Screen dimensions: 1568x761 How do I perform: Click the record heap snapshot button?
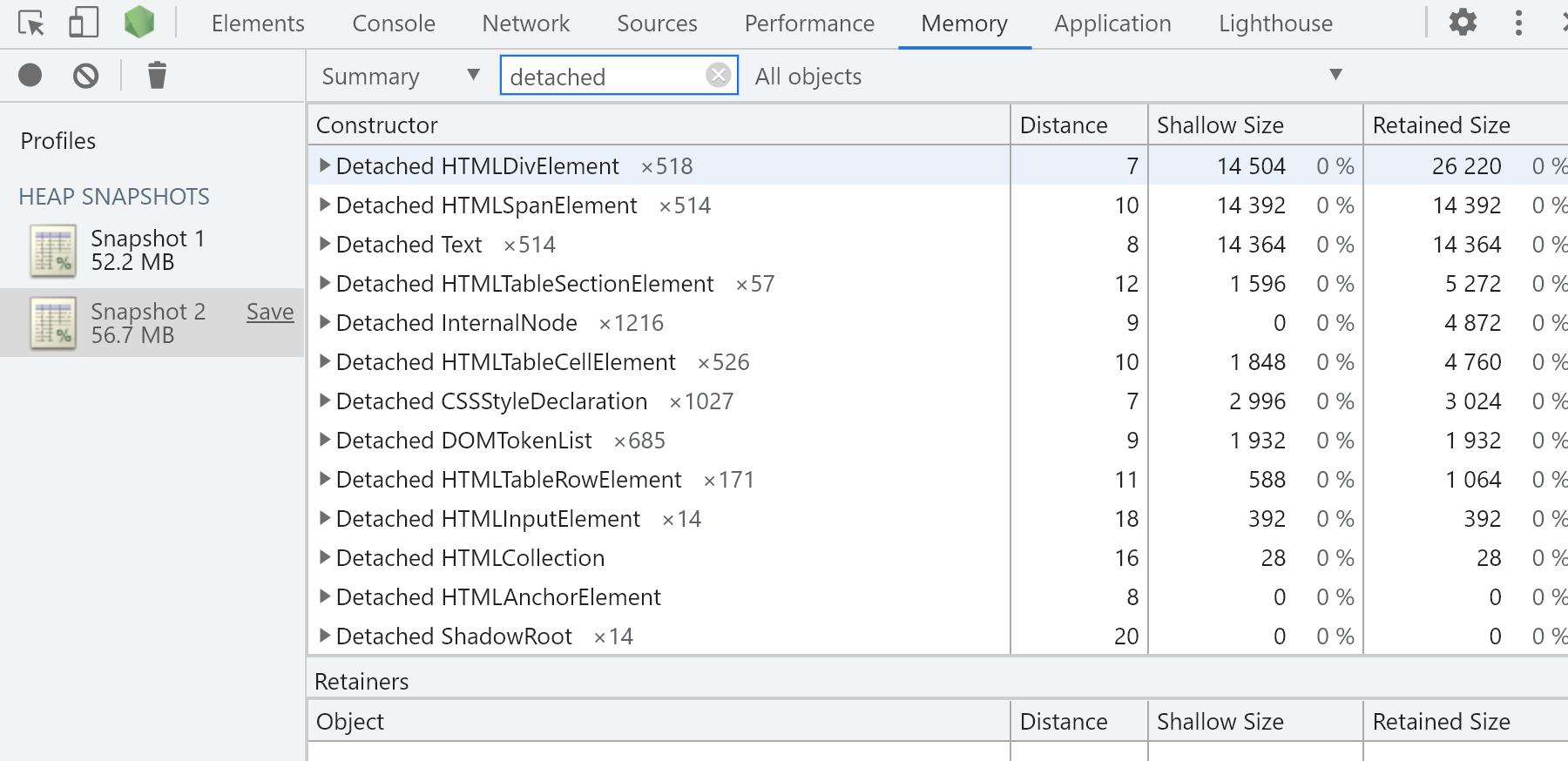point(30,76)
